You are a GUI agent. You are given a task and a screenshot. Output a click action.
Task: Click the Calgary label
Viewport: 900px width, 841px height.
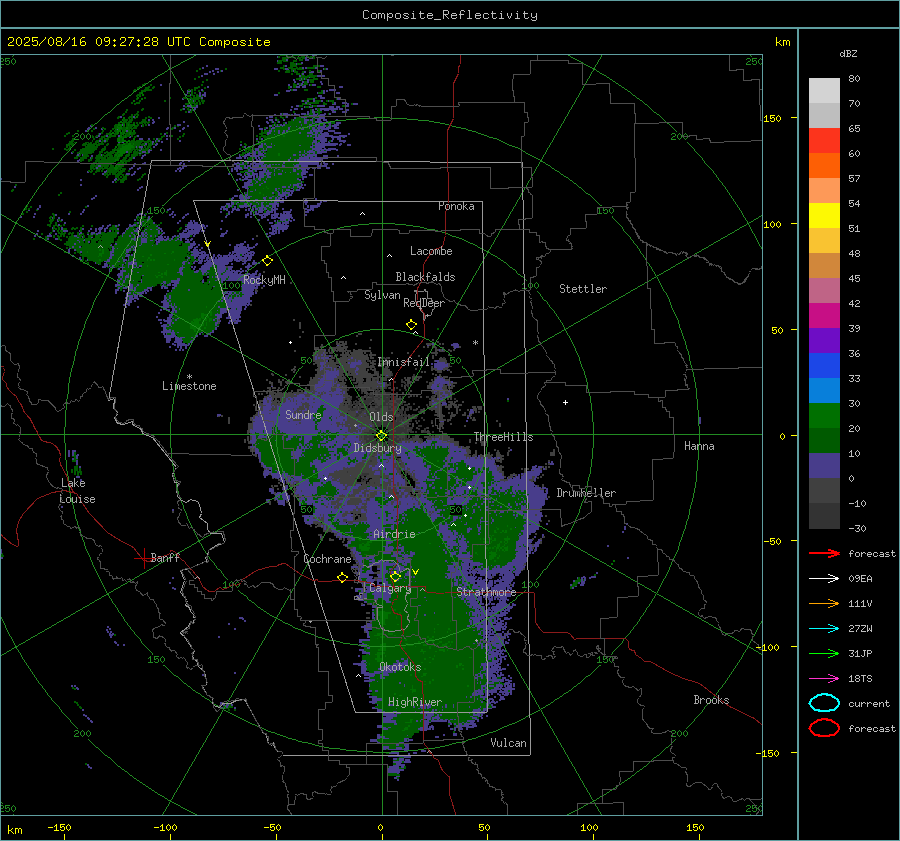tap(390, 588)
